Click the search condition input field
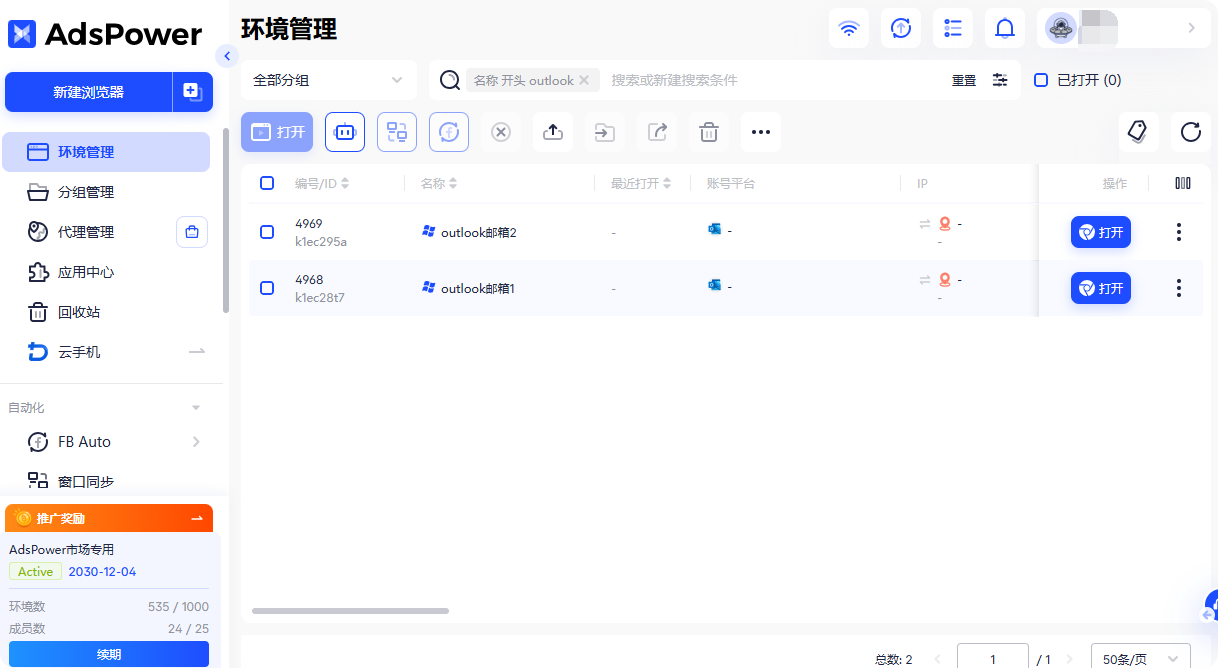 (775, 80)
